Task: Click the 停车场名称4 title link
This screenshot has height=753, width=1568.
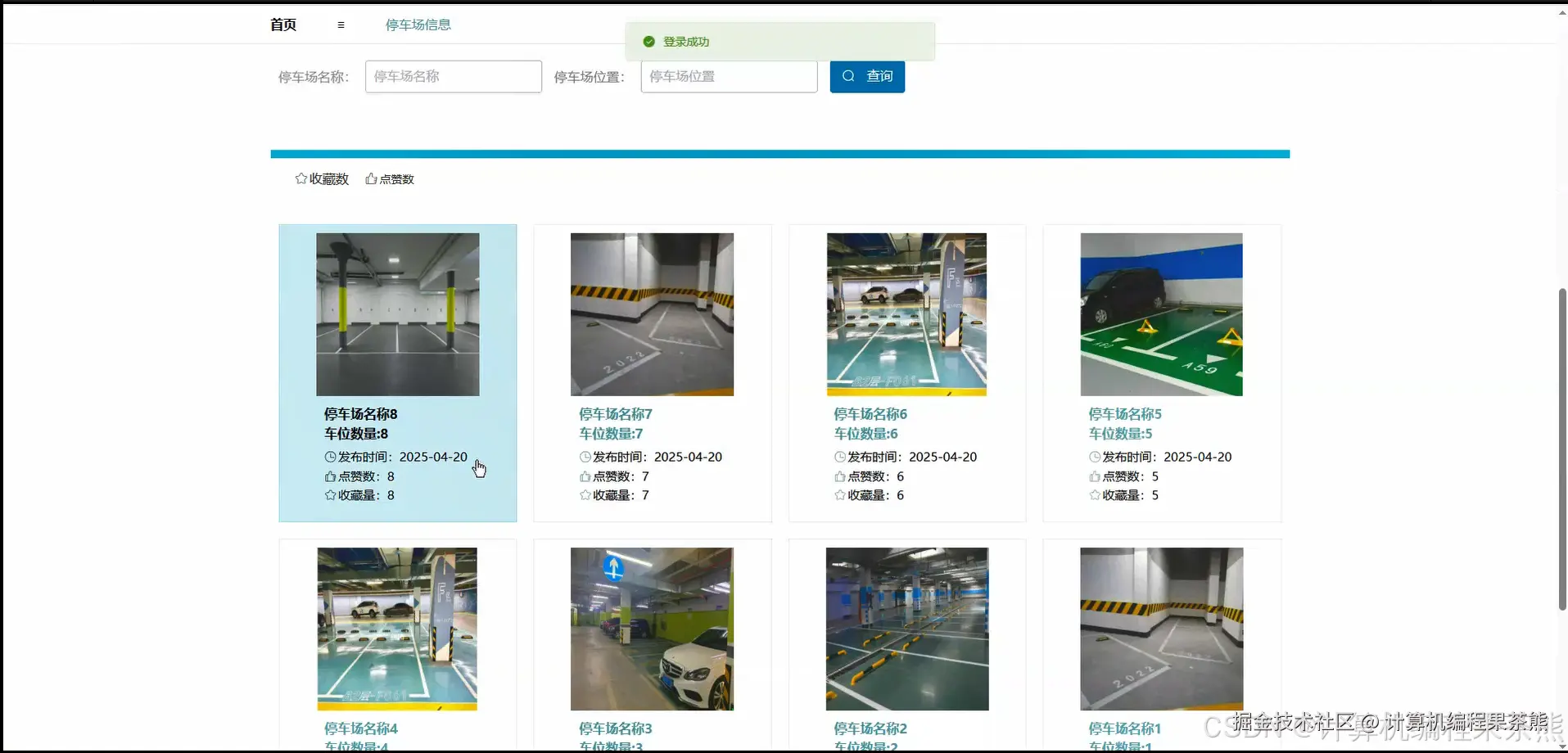Action: coord(361,728)
